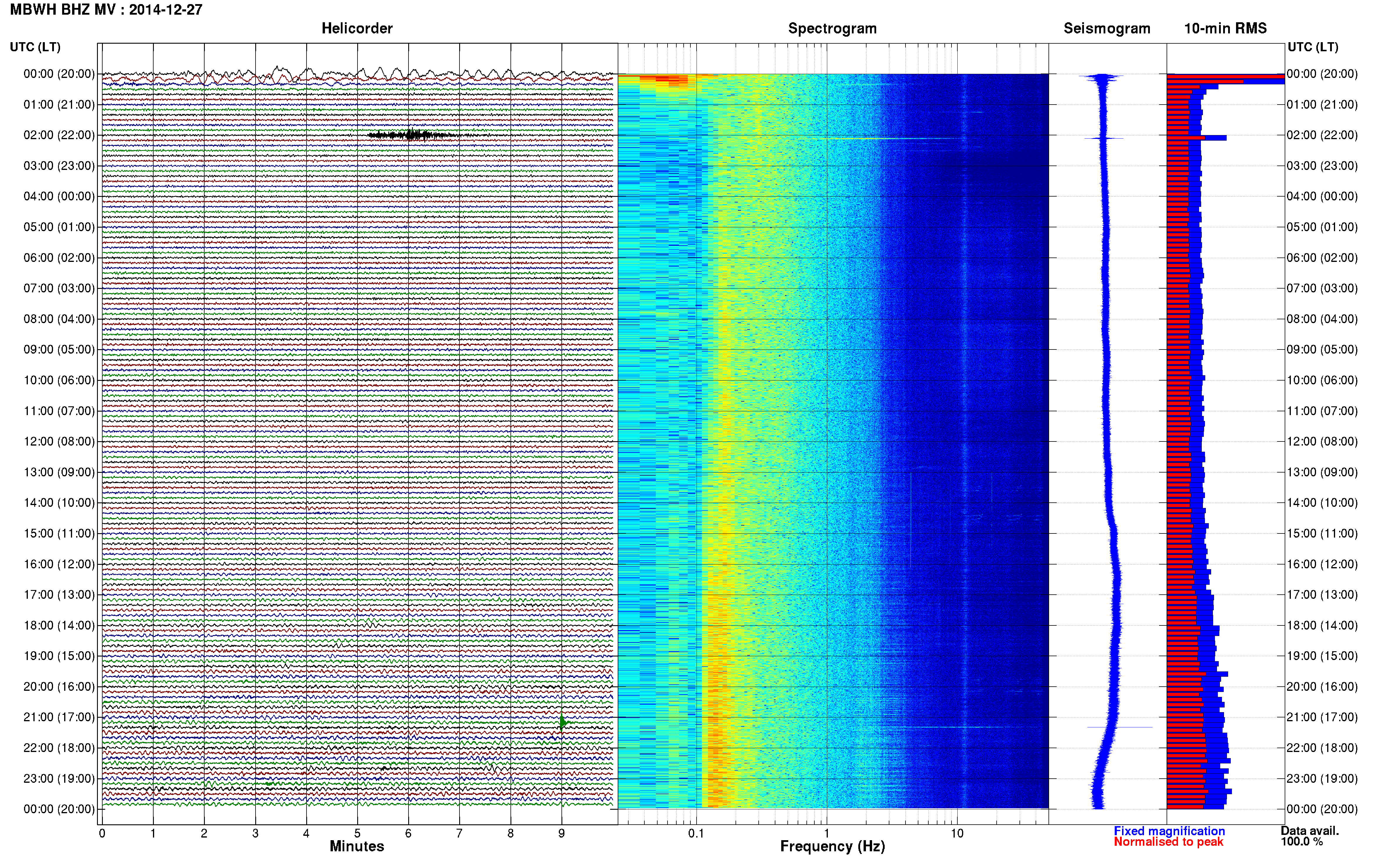Click the left '16:00 (12:00)' time label
Screen dimensions: 1389x868
pos(59,564)
